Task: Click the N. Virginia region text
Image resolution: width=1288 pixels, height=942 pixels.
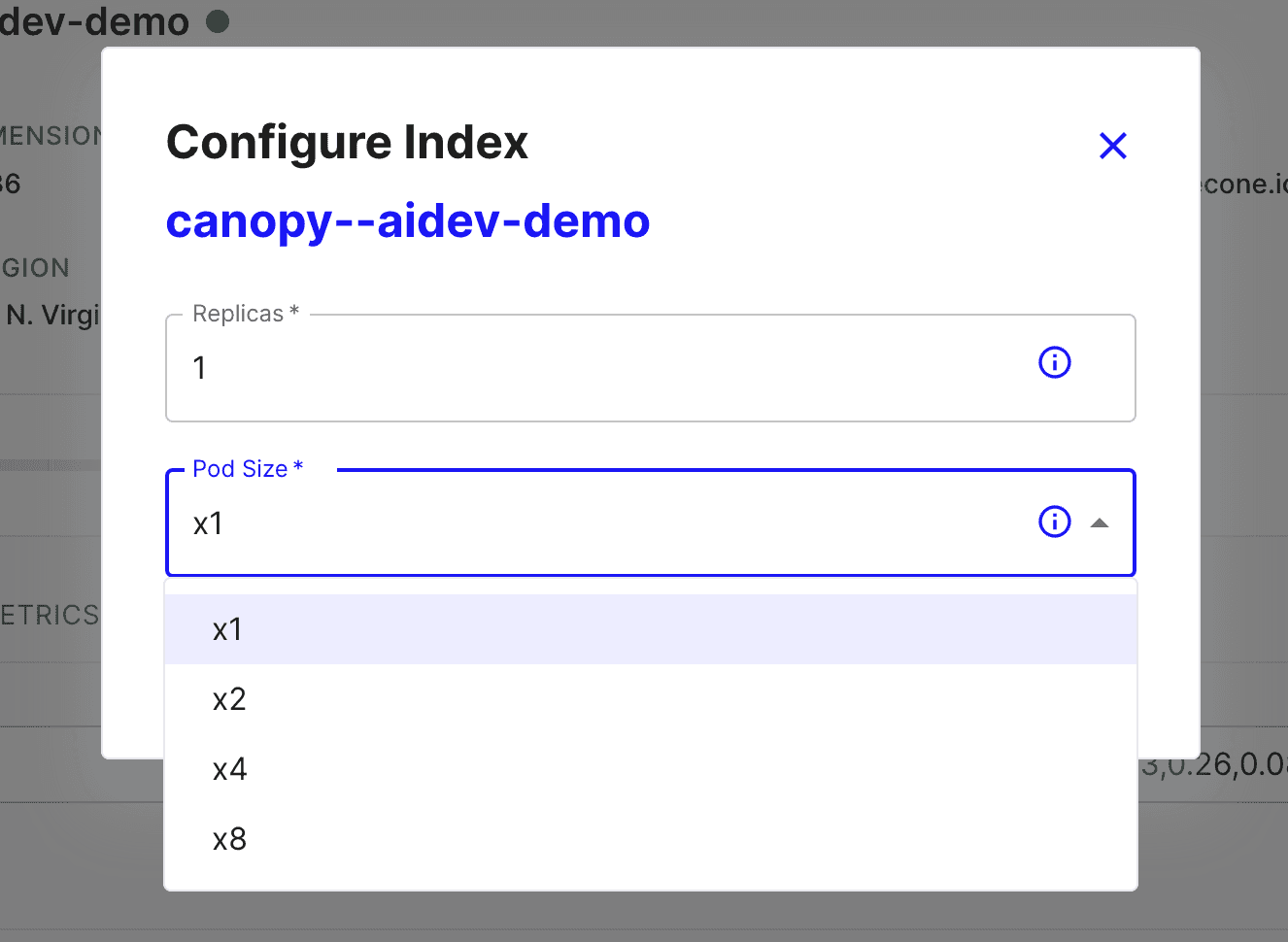Action: pos(53,316)
